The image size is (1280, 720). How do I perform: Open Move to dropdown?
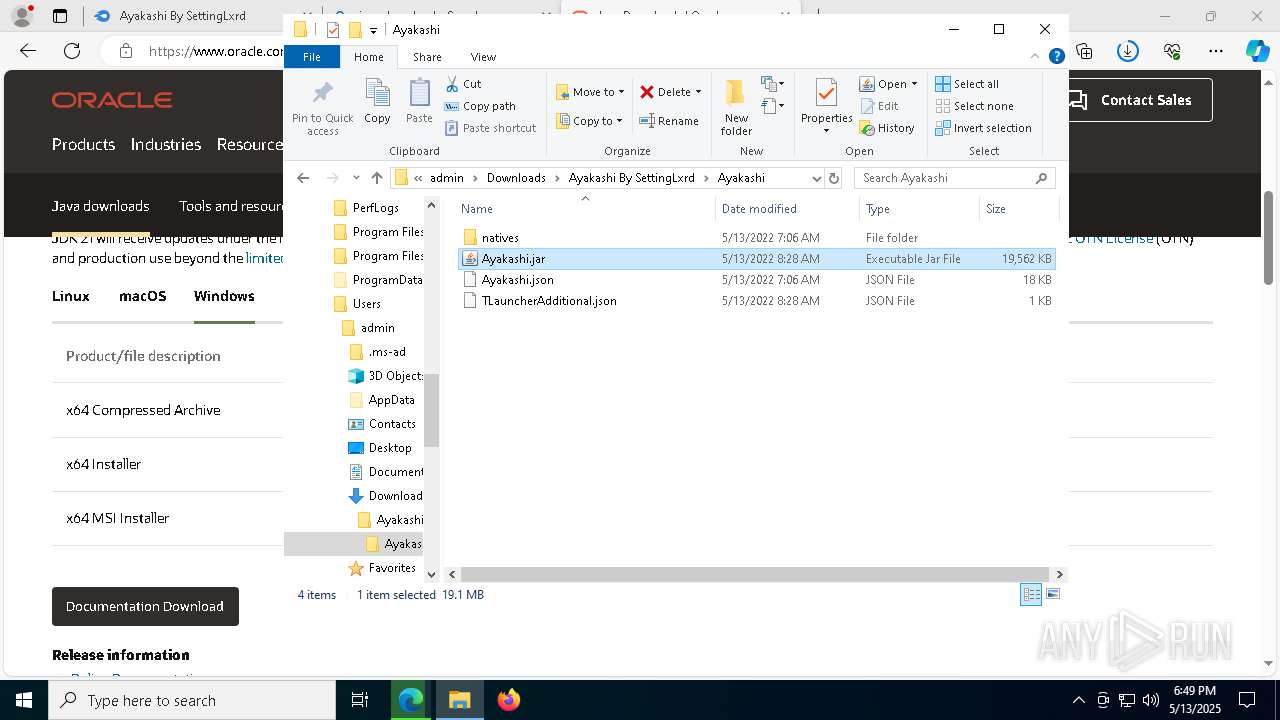590,92
